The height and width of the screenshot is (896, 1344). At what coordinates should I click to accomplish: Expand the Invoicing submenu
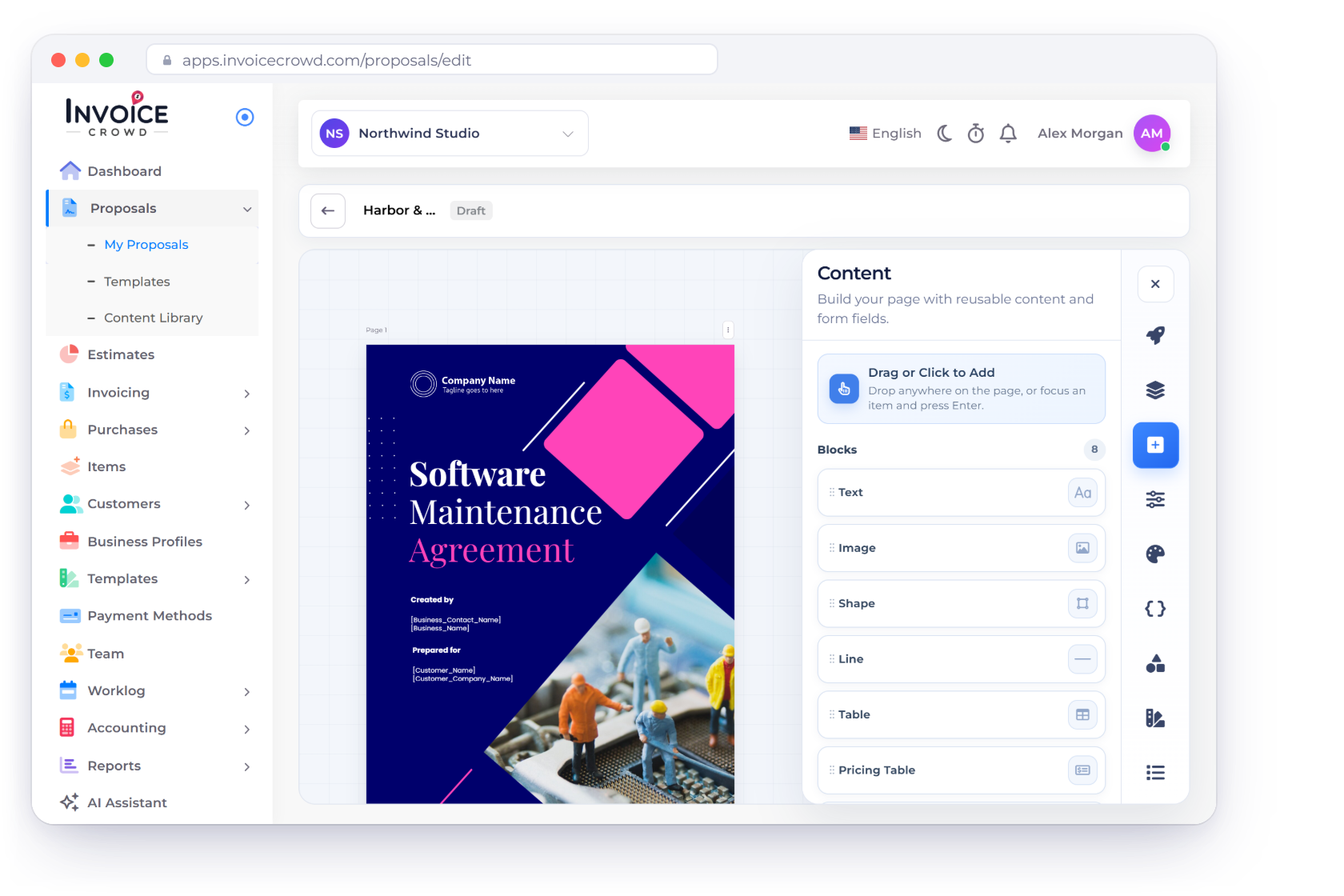pos(247,394)
